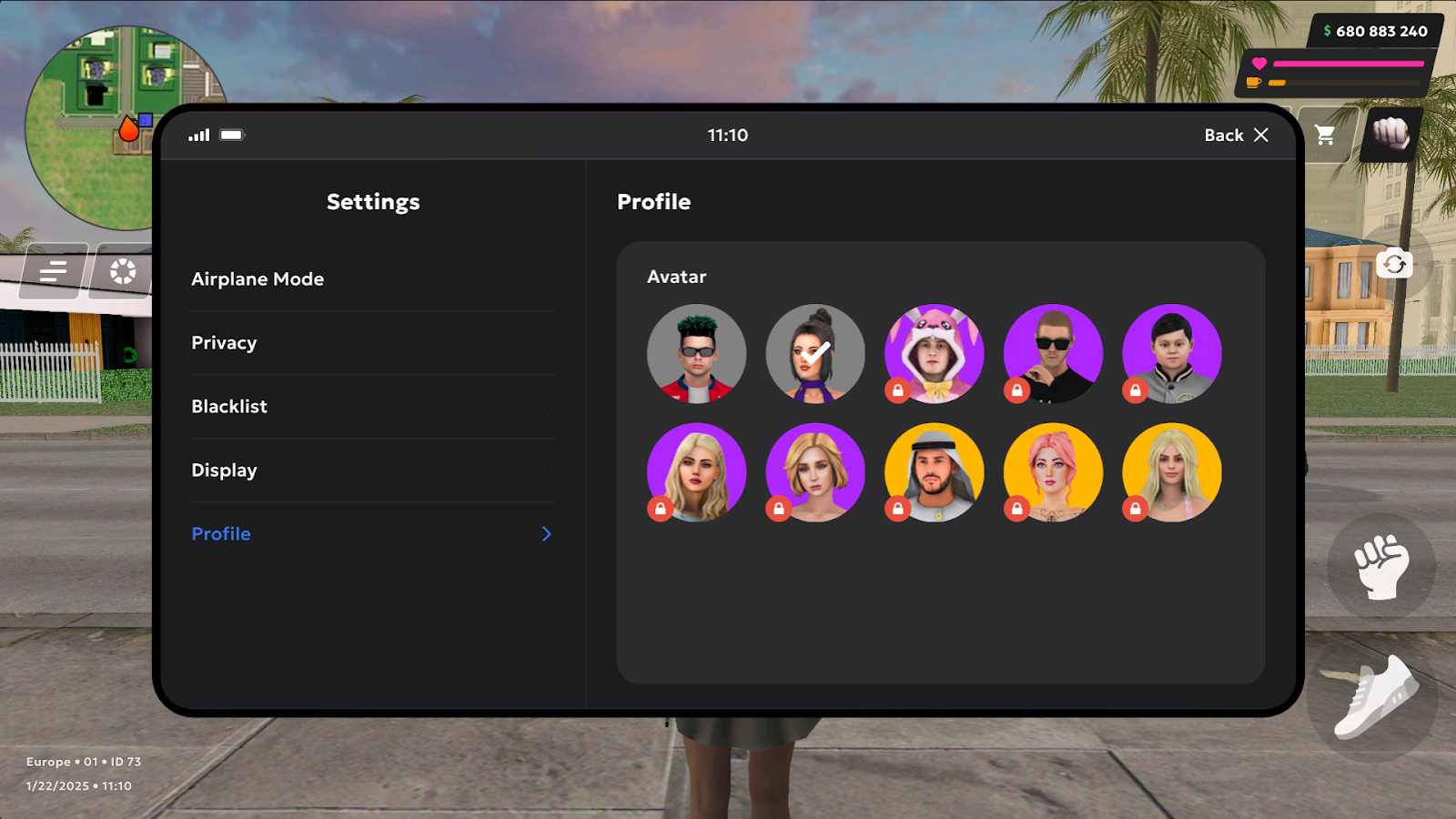Select the green-haired sunglasses avatar
The image size is (1456, 819).
coord(697,354)
